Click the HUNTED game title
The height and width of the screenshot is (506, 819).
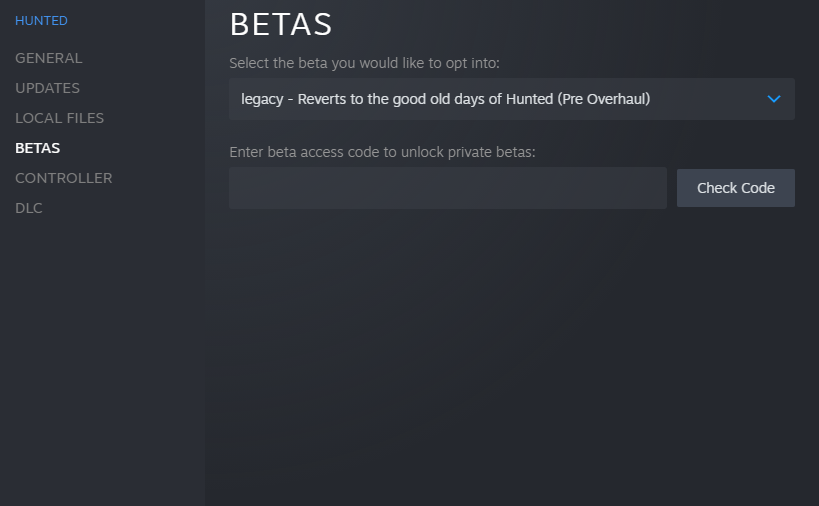click(41, 20)
